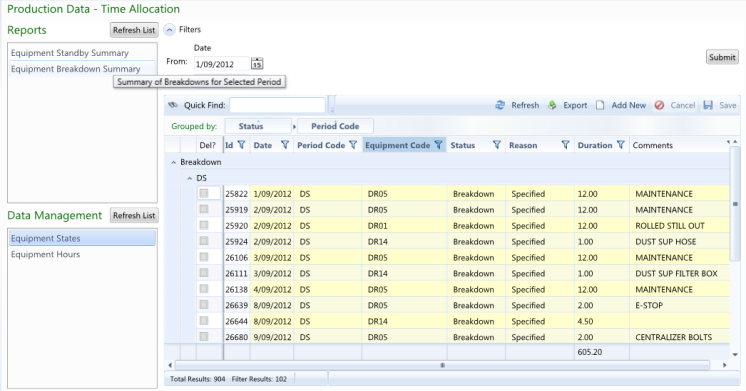Tick the delete checkbox for row 25920
The image size is (746, 391).
(x=204, y=225)
